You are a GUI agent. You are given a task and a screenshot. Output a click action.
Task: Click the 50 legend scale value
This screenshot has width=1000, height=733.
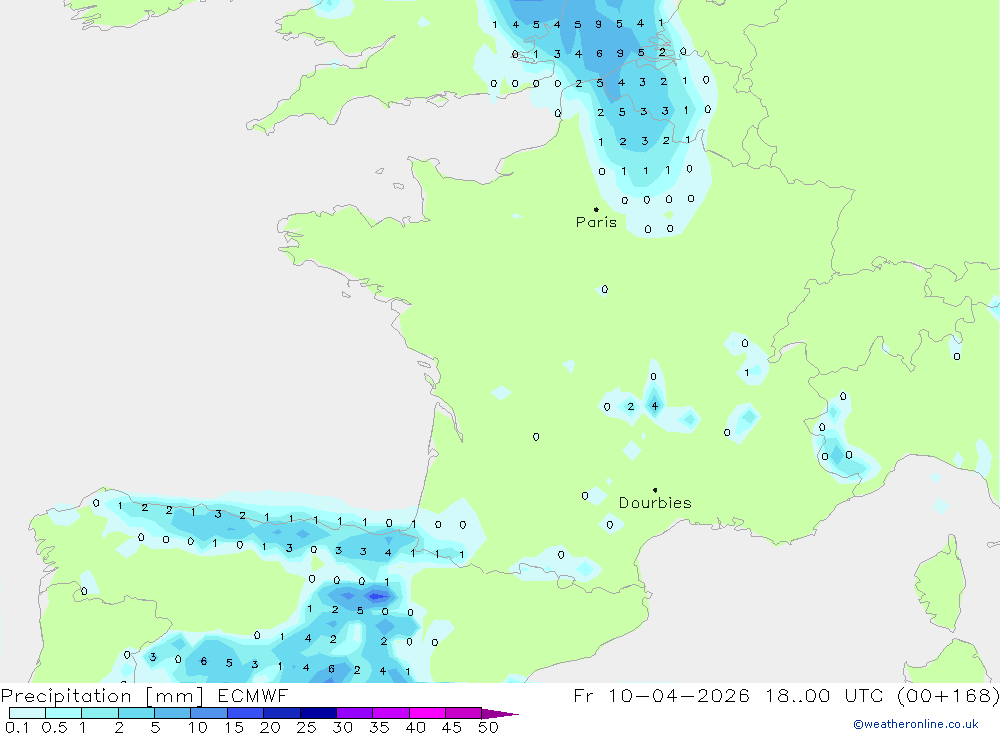488,727
